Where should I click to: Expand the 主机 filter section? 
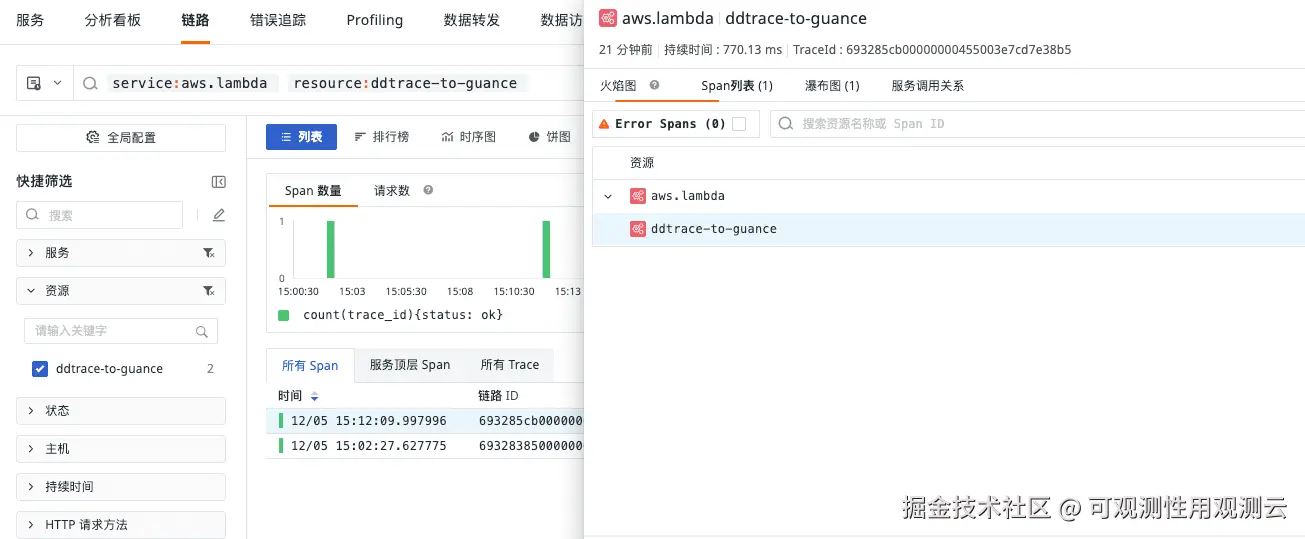pyautogui.click(x=121, y=449)
